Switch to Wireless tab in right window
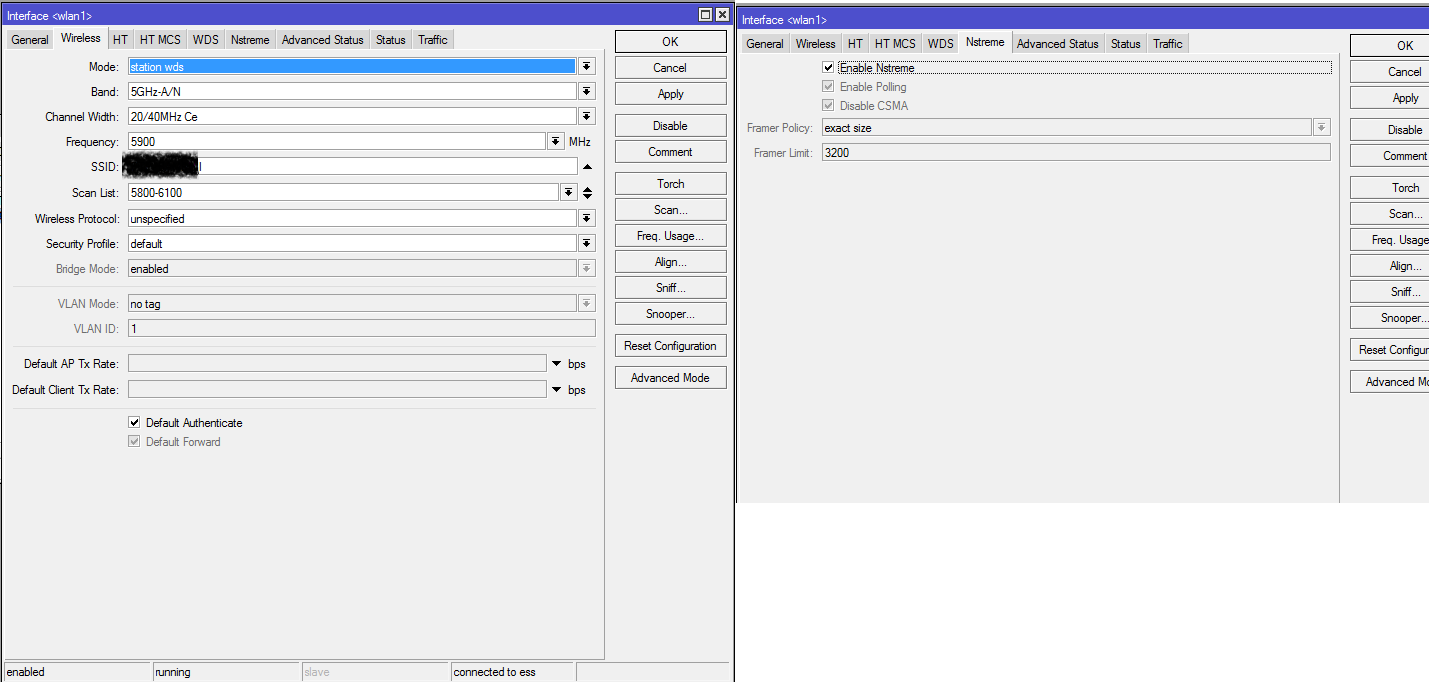 point(815,44)
